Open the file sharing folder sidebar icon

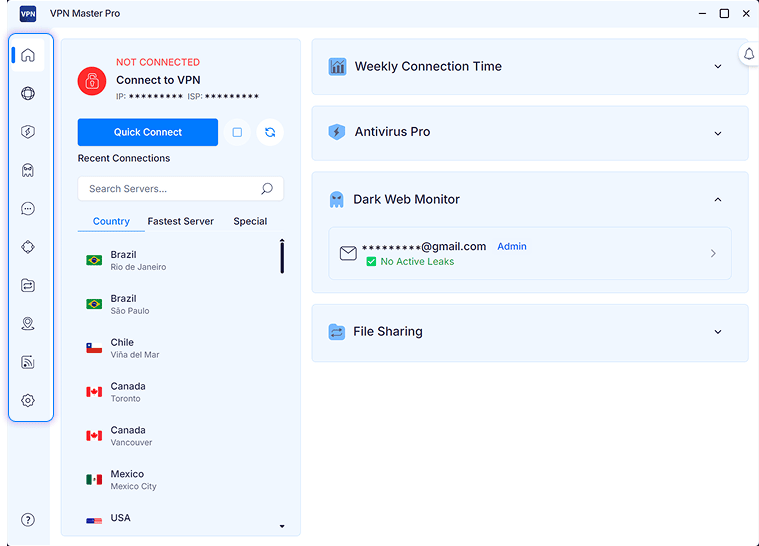[28, 286]
